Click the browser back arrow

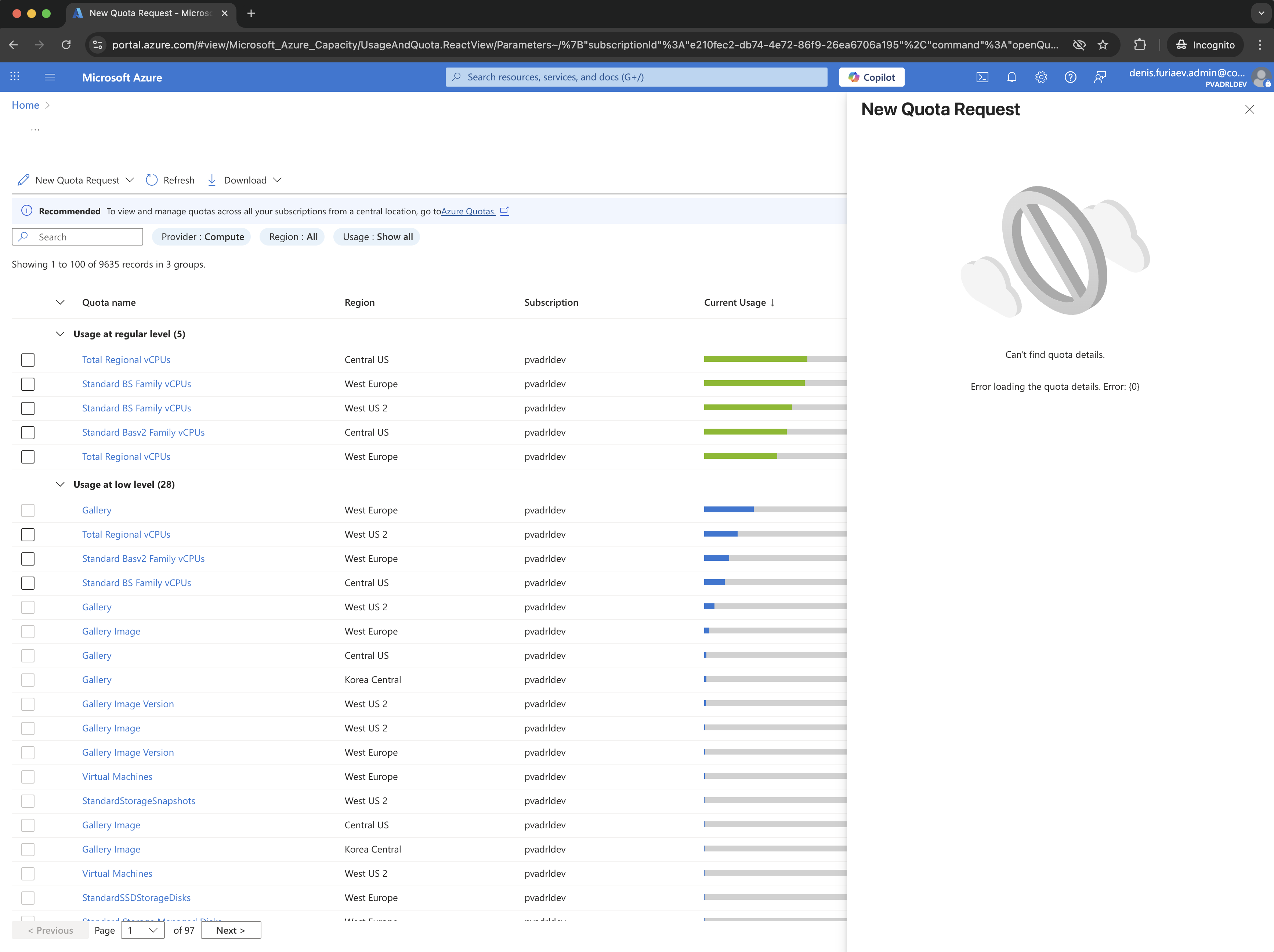(14, 44)
